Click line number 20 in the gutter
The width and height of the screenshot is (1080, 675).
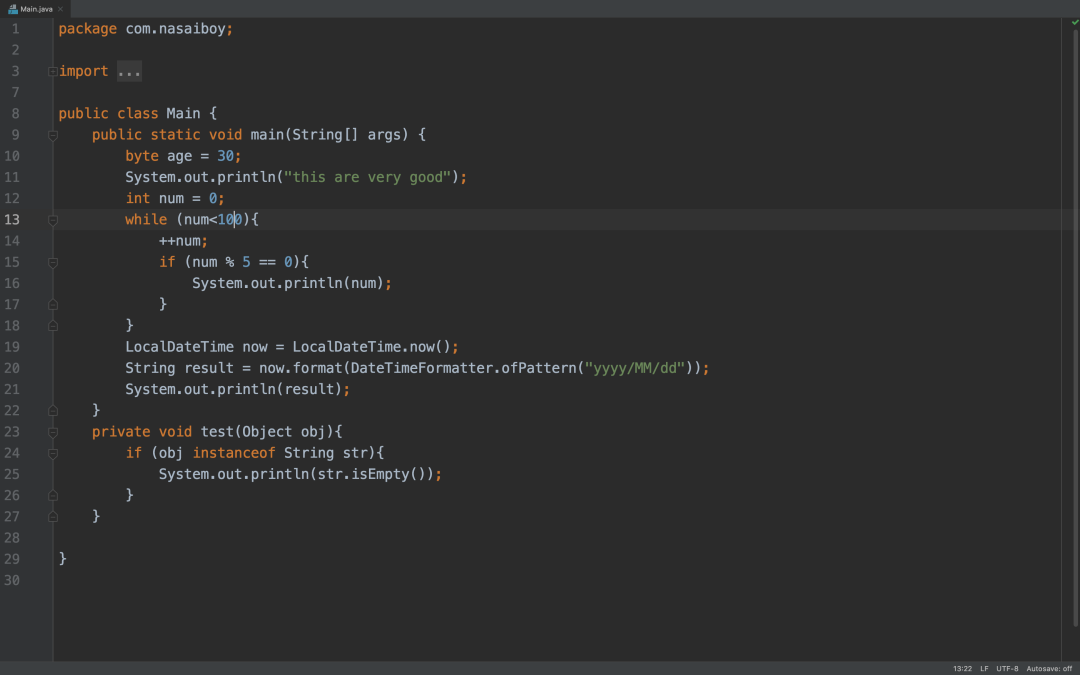click(x=12, y=367)
